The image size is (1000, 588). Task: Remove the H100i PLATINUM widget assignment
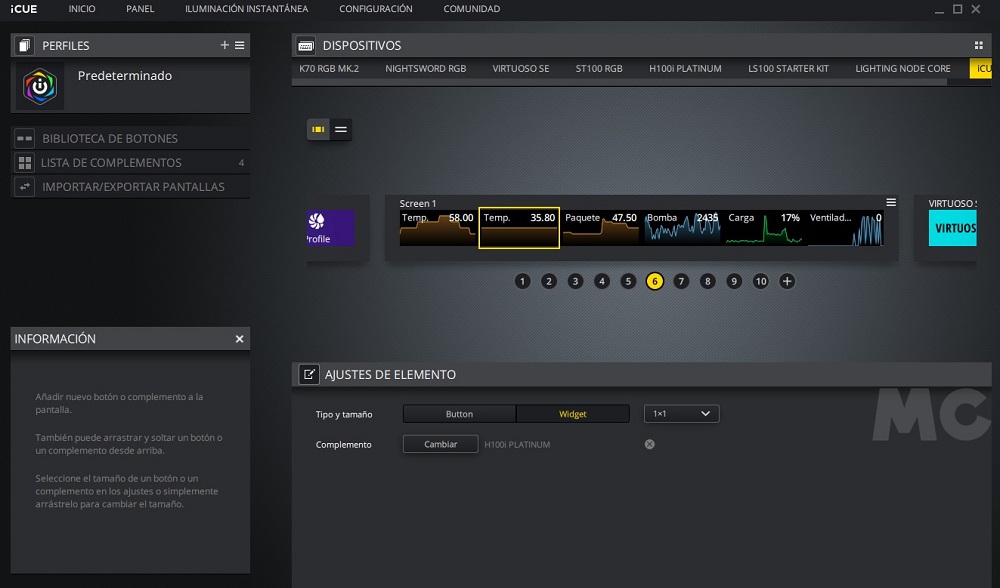(649, 444)
